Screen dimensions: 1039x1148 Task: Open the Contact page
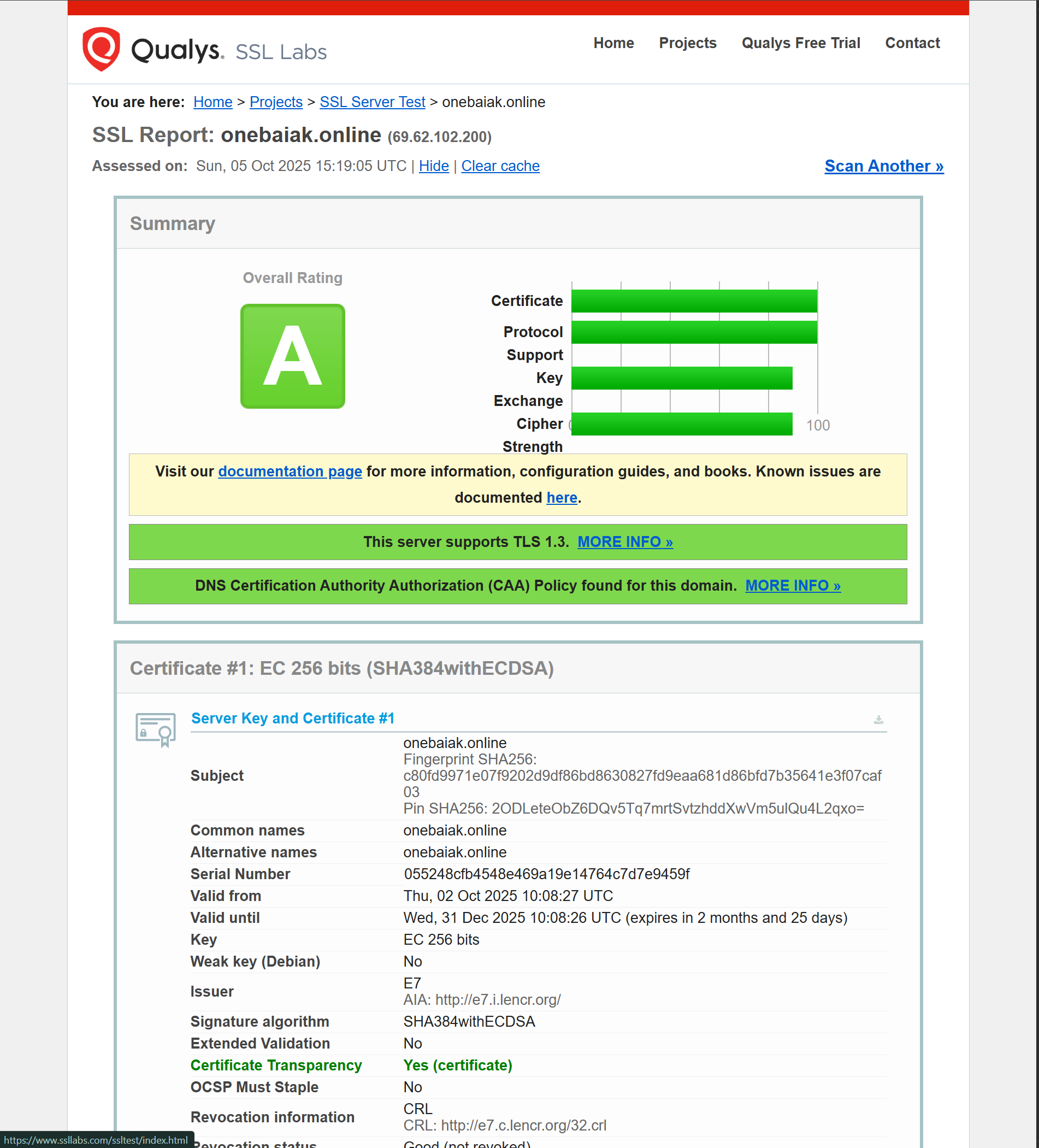912,43
